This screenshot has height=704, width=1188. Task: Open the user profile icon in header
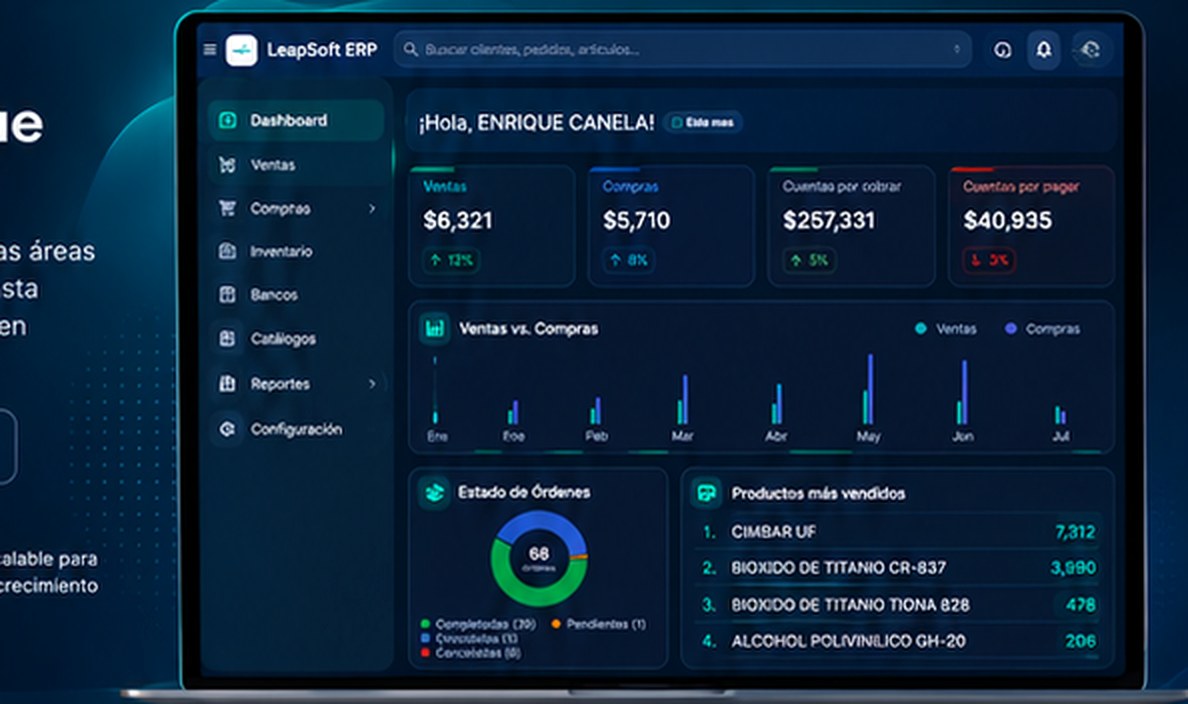click(1091, 49)
